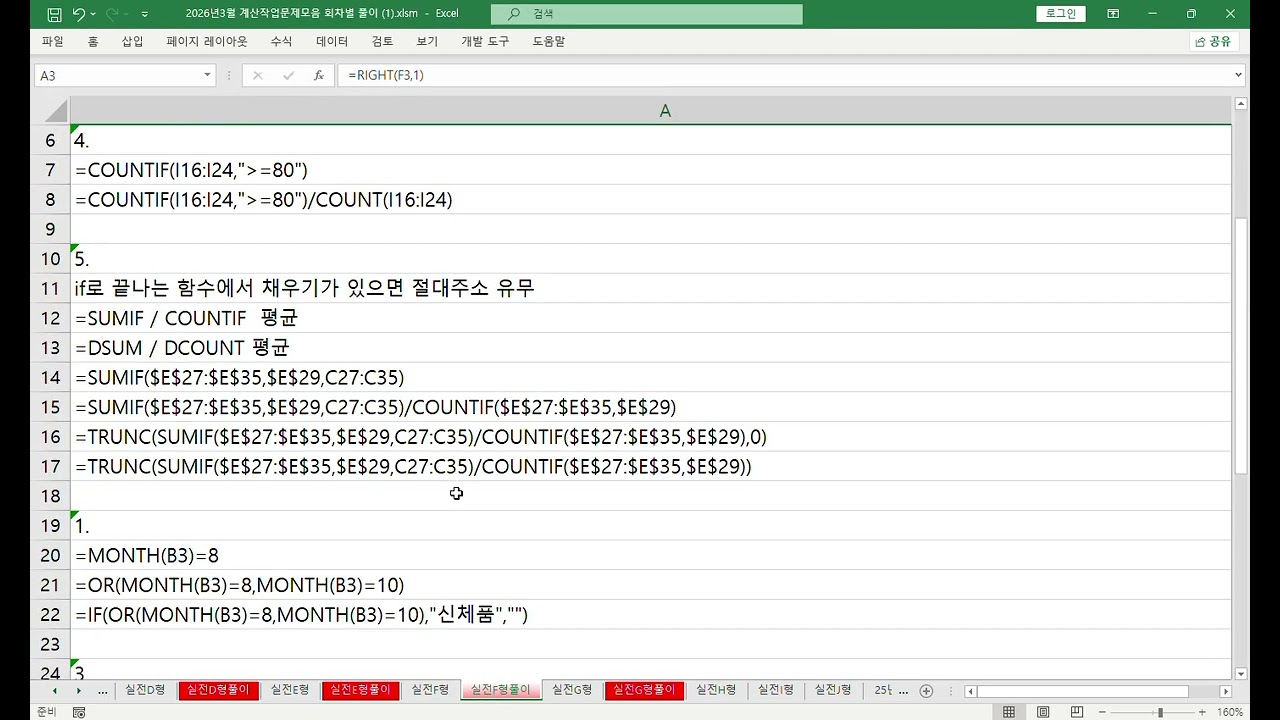This screenshot has width=1280, height=720.
Task: Open the 개발 도구 ribbon tab
Action: point(485,42)
